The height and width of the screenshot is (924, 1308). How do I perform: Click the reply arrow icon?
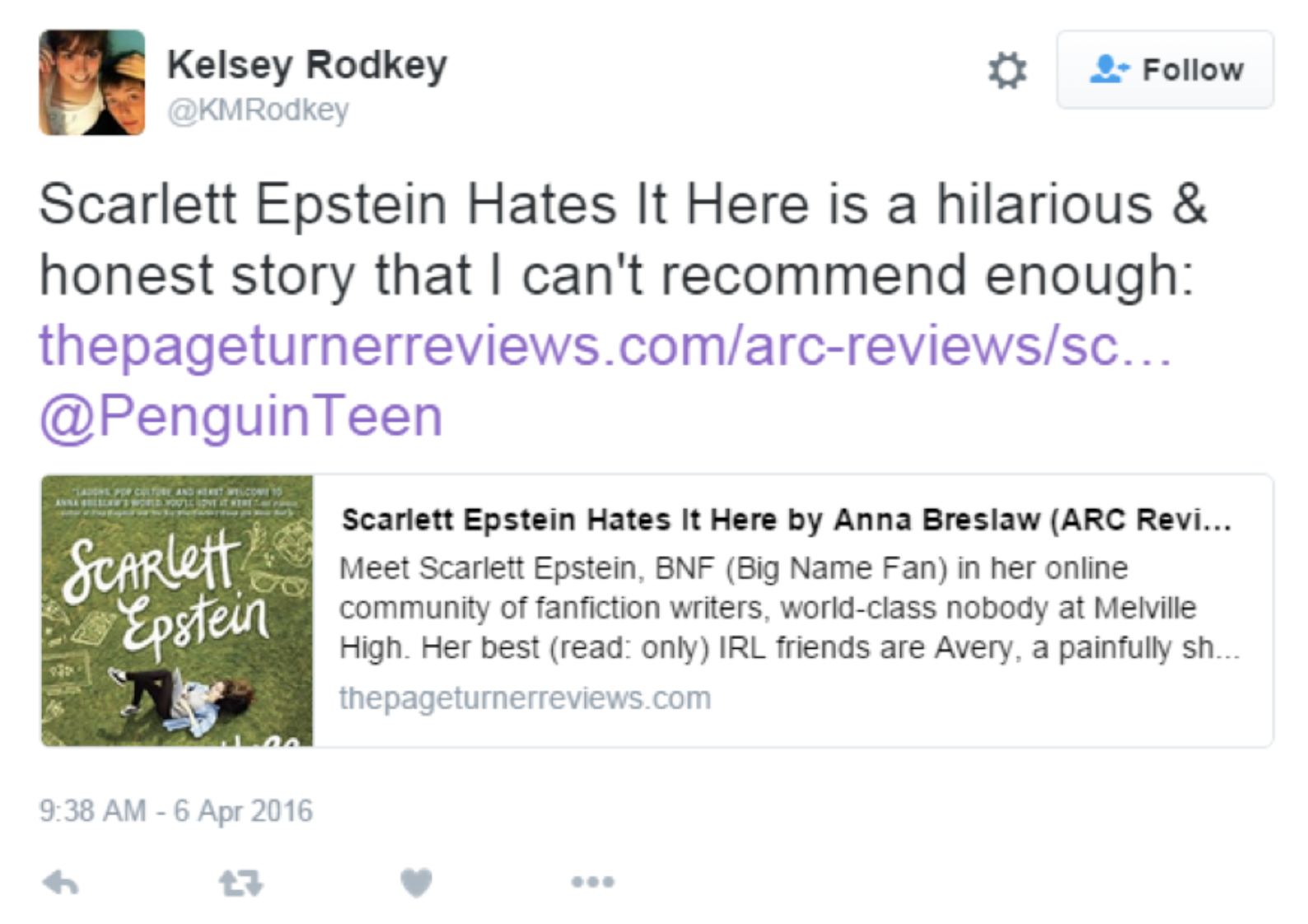[x=60, y=883]
